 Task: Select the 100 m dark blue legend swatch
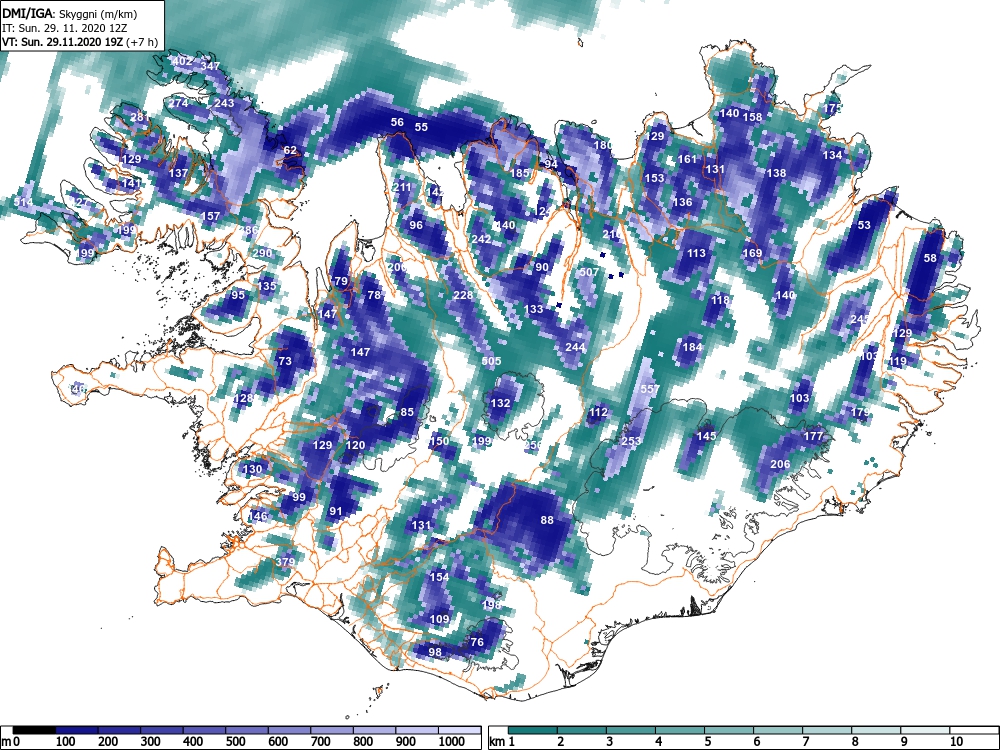tap(77, 730)
